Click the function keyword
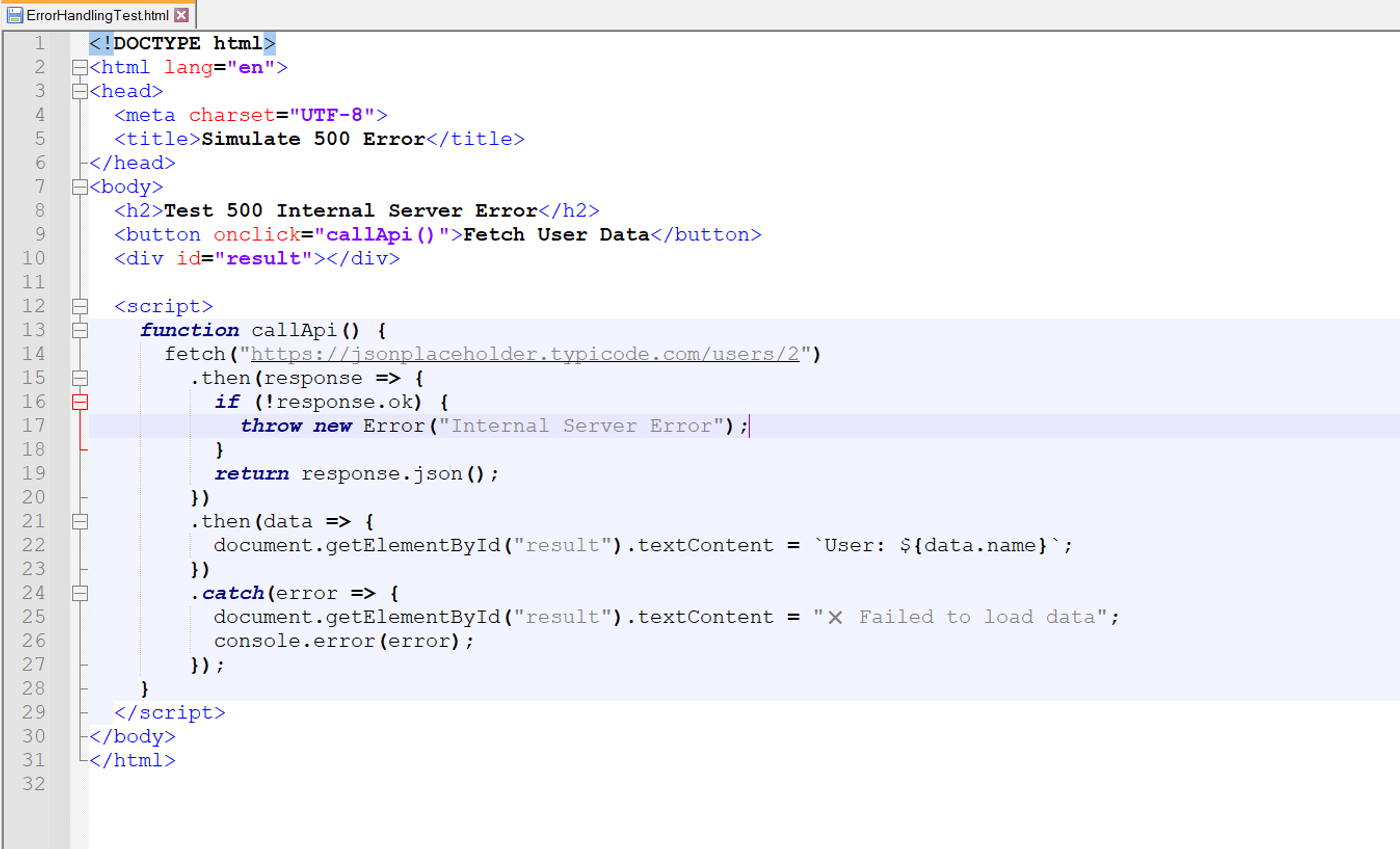 [189, 331]
